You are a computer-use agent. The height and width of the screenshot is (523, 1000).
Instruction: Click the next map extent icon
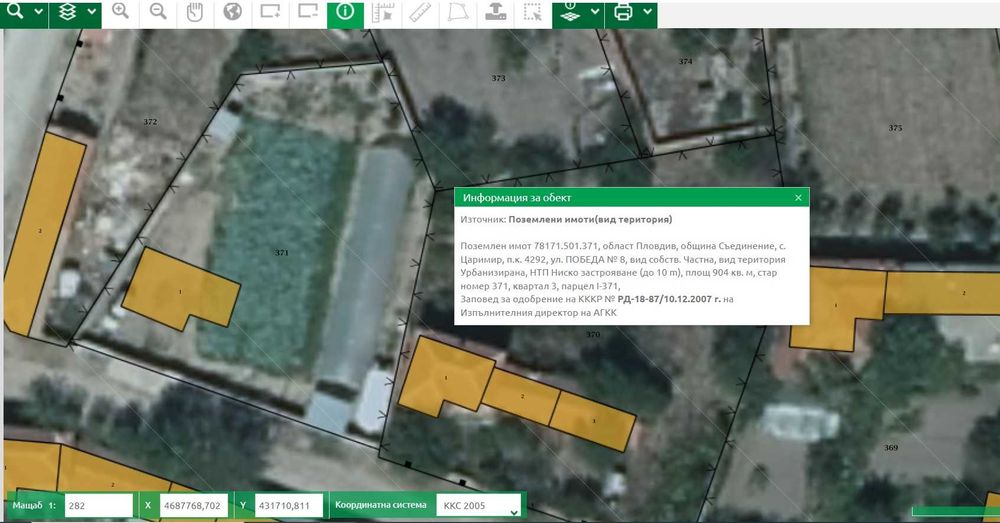coord(270,12)
